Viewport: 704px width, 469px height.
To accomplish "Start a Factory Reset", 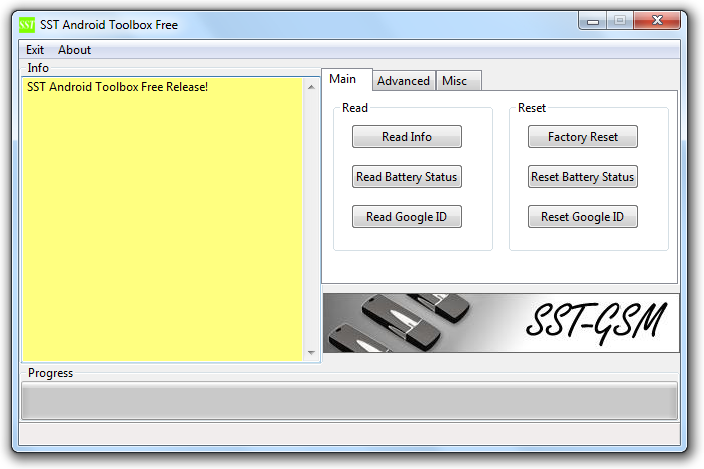I will tap(583, 136).
